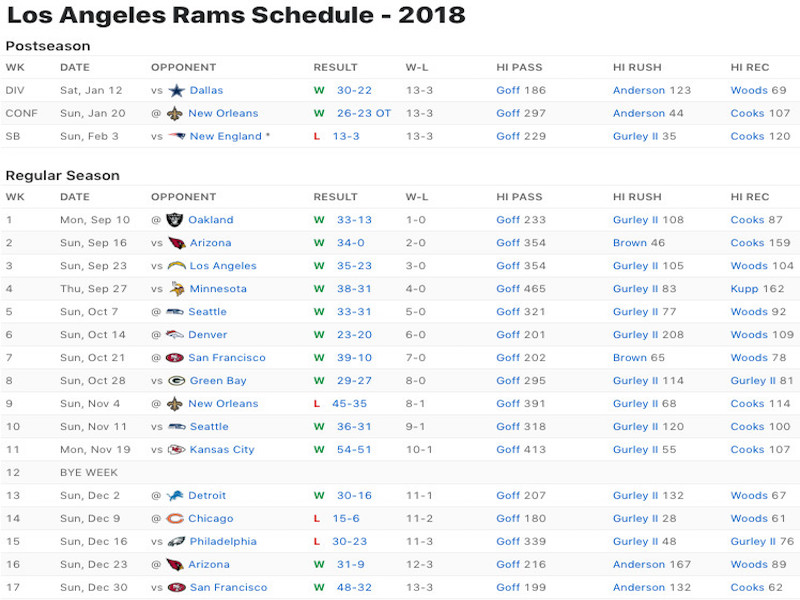Click the BYE WEEK row for week 12
Viewport: 800px width, 600px height.
[400, 472]
